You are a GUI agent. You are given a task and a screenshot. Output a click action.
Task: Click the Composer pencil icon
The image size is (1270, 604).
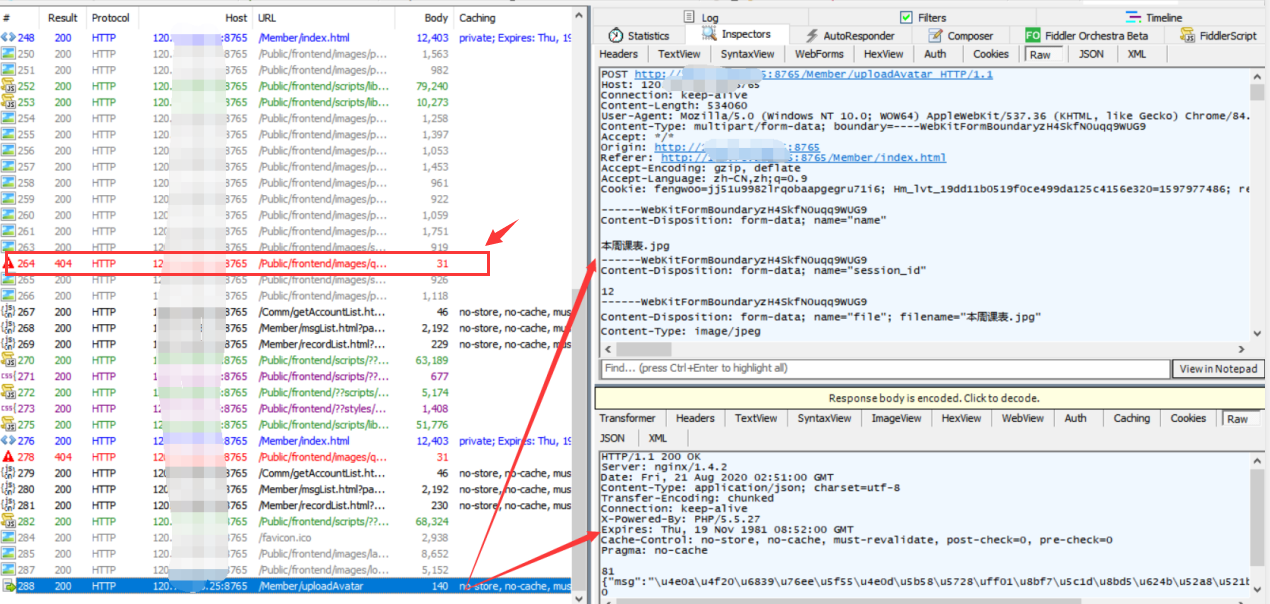(x=933, y=36)
